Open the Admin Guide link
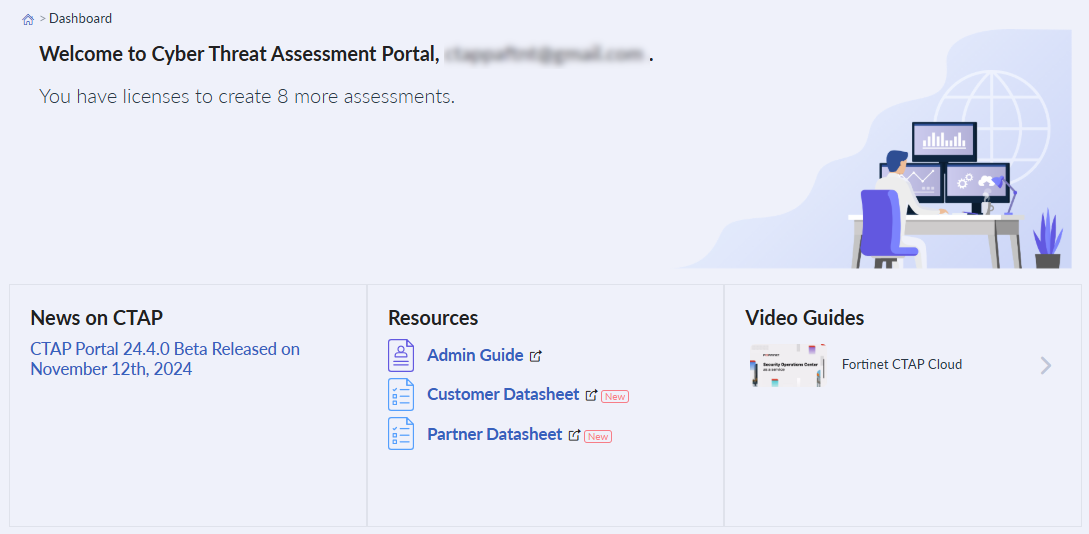 [x=475, y=356]
